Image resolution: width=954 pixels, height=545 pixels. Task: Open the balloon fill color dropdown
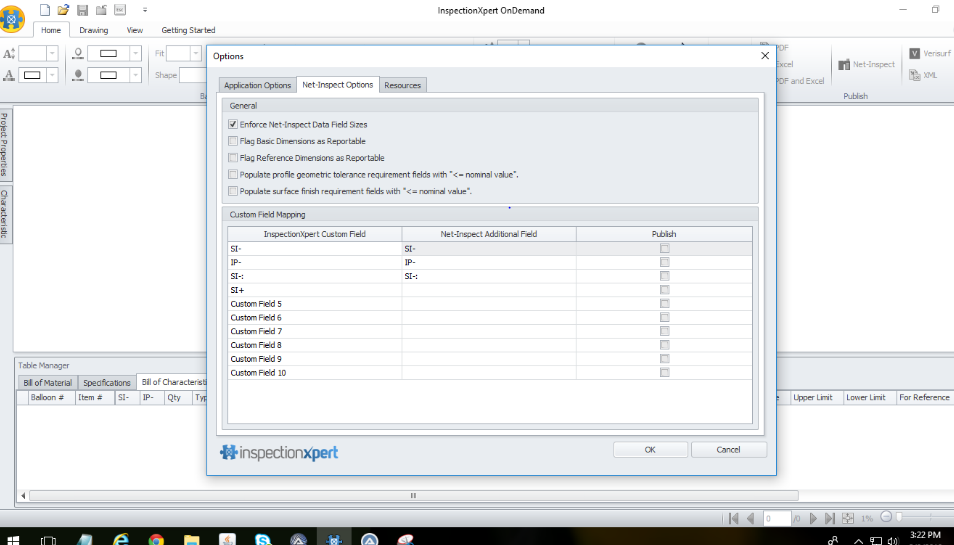[x=136, y=75]
